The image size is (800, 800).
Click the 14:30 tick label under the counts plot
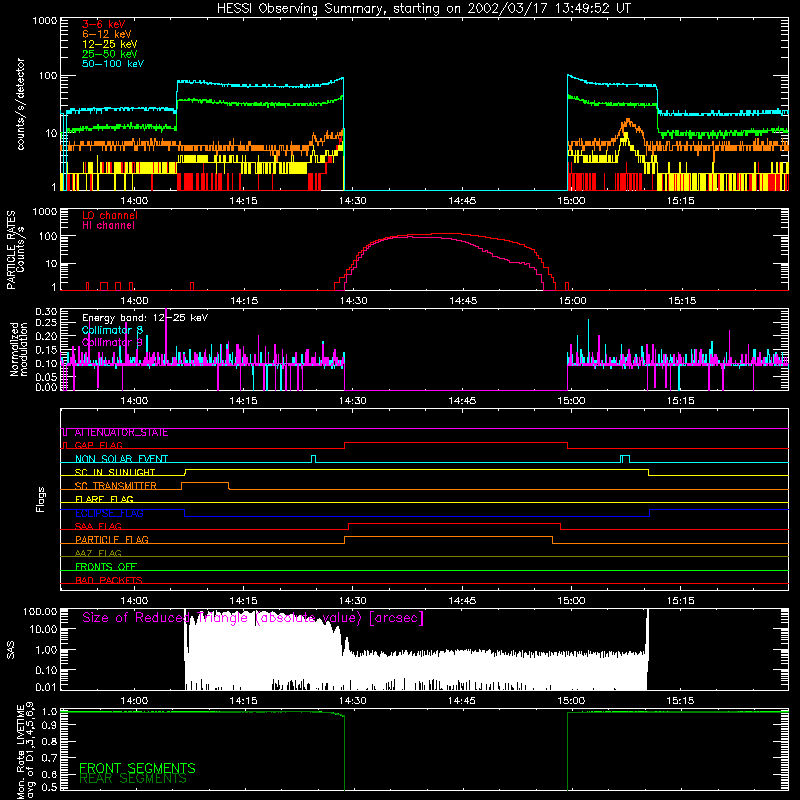(x=353, y=201)
